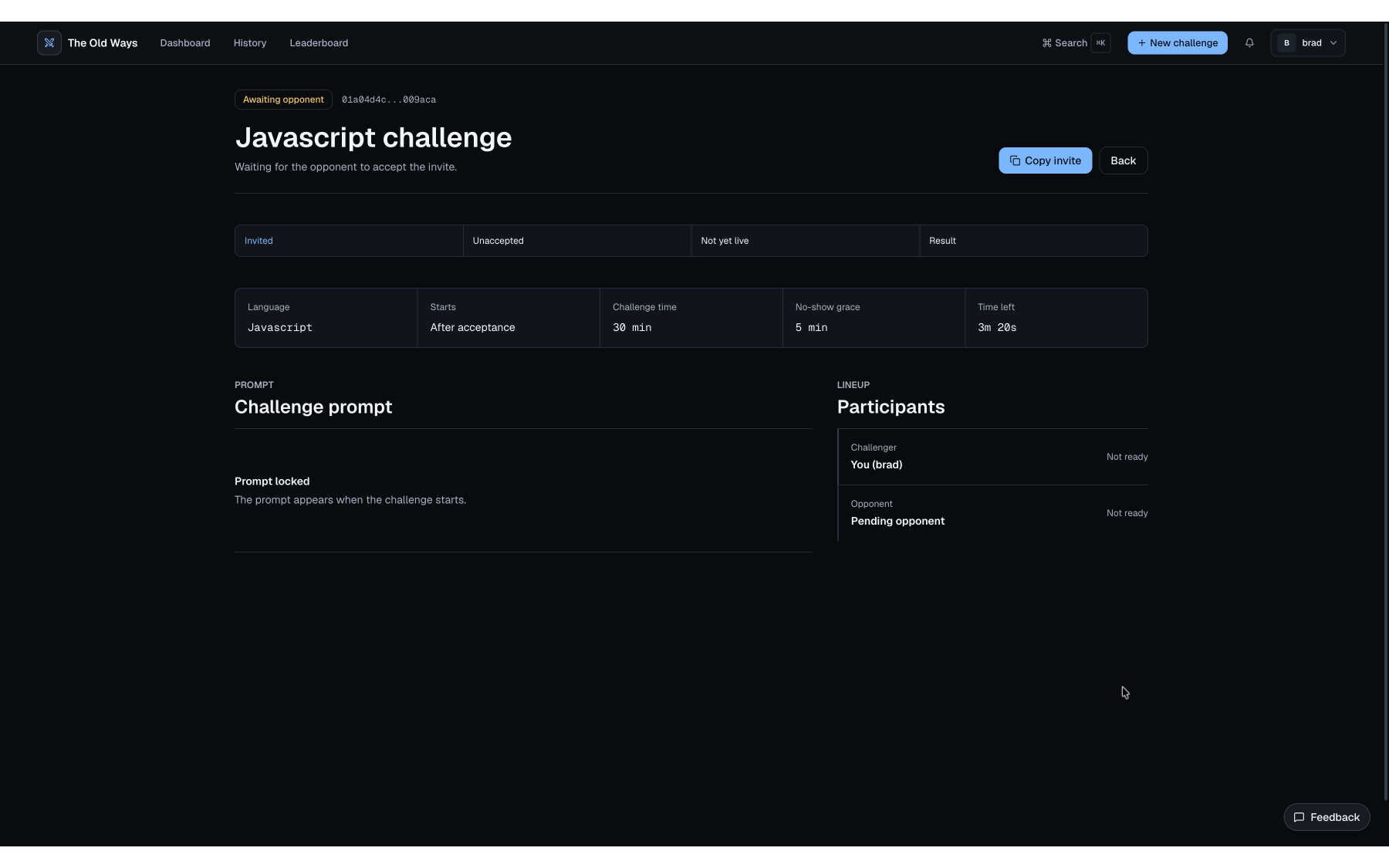Select the Invited stage step

click(349, 241)
